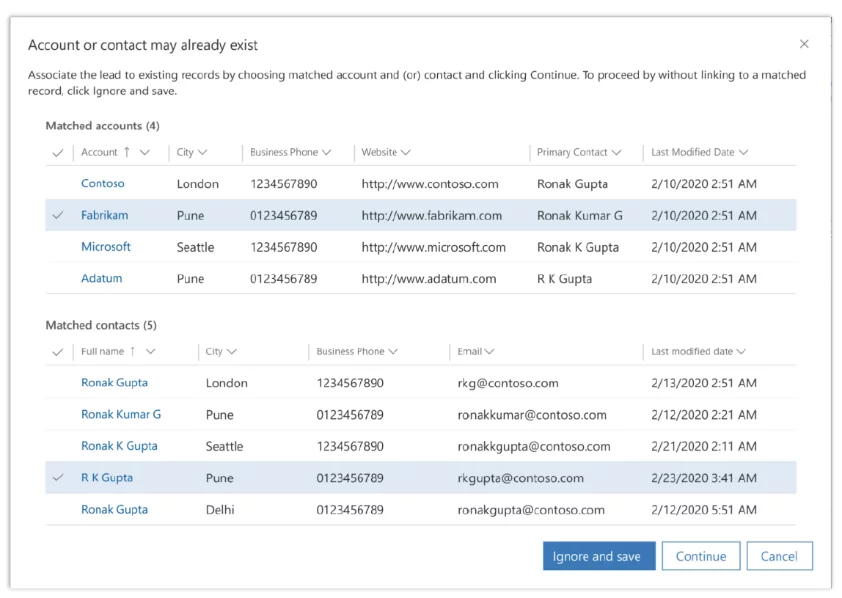Viewport: 842px width, 598px height.
Task: Open the R K Gupta contact link
Action: [107, 478]
